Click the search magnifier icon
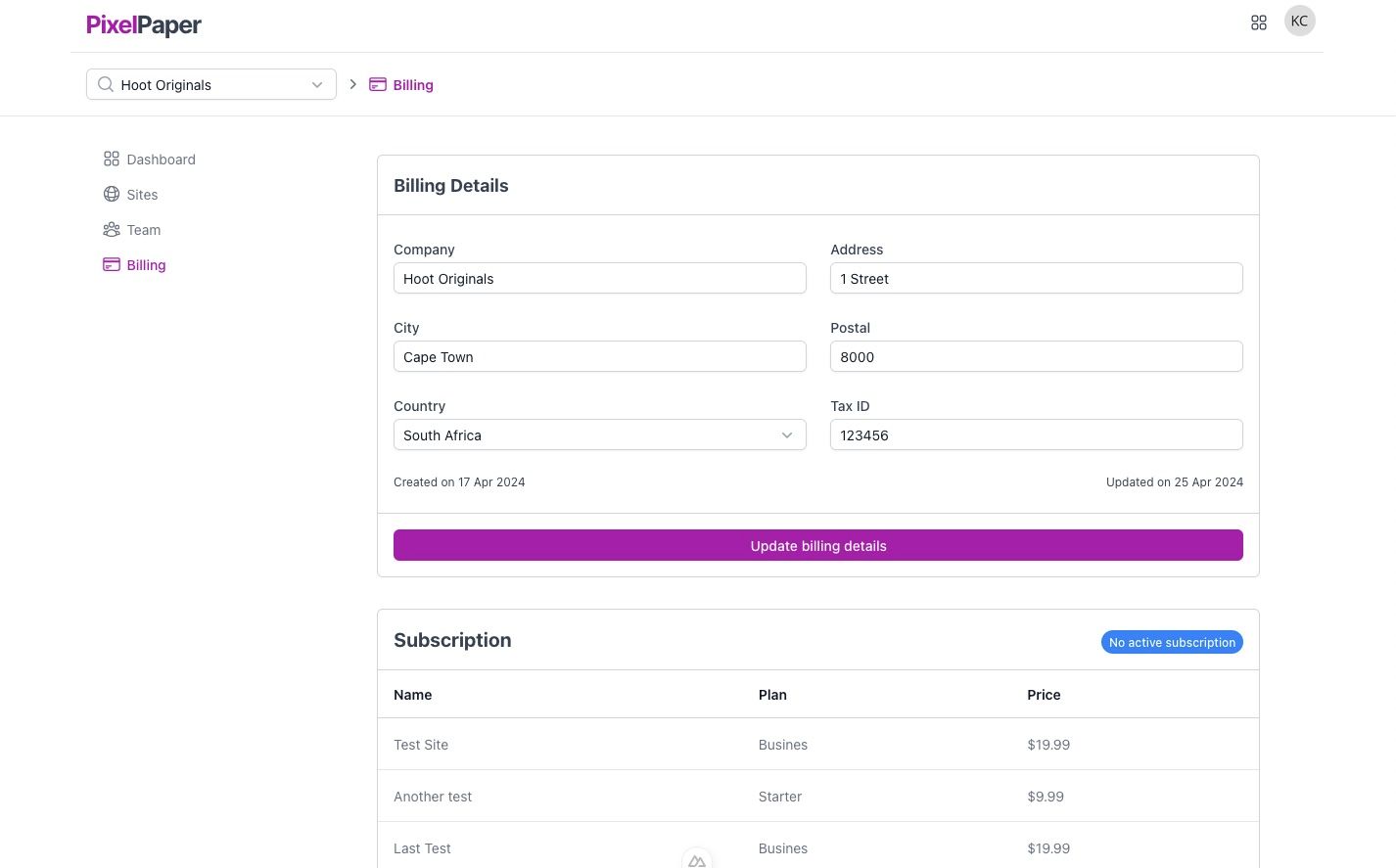The image size is (1396, 868). click(x=106, y=84)
